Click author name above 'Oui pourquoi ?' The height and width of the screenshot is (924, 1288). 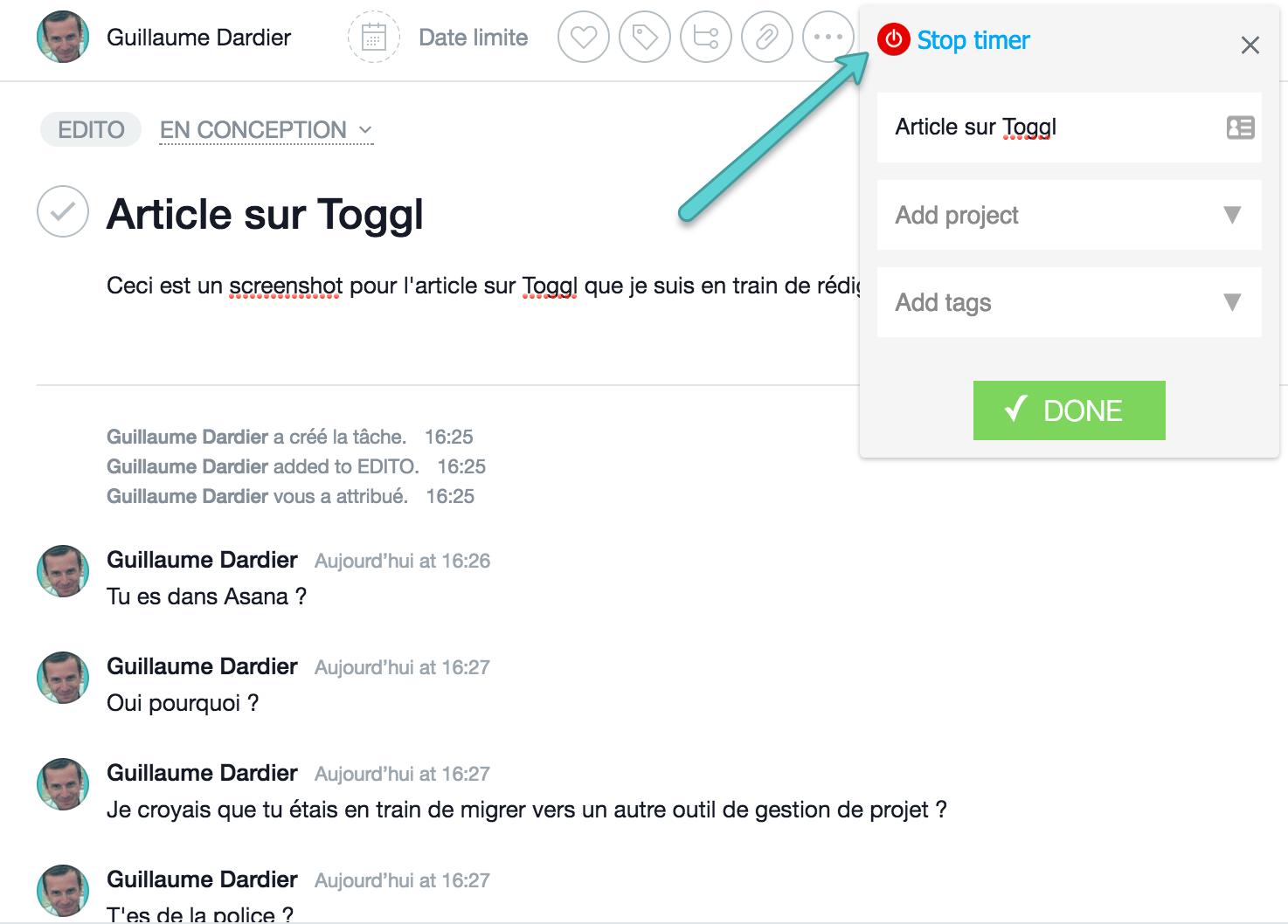(x=202, y=666)
